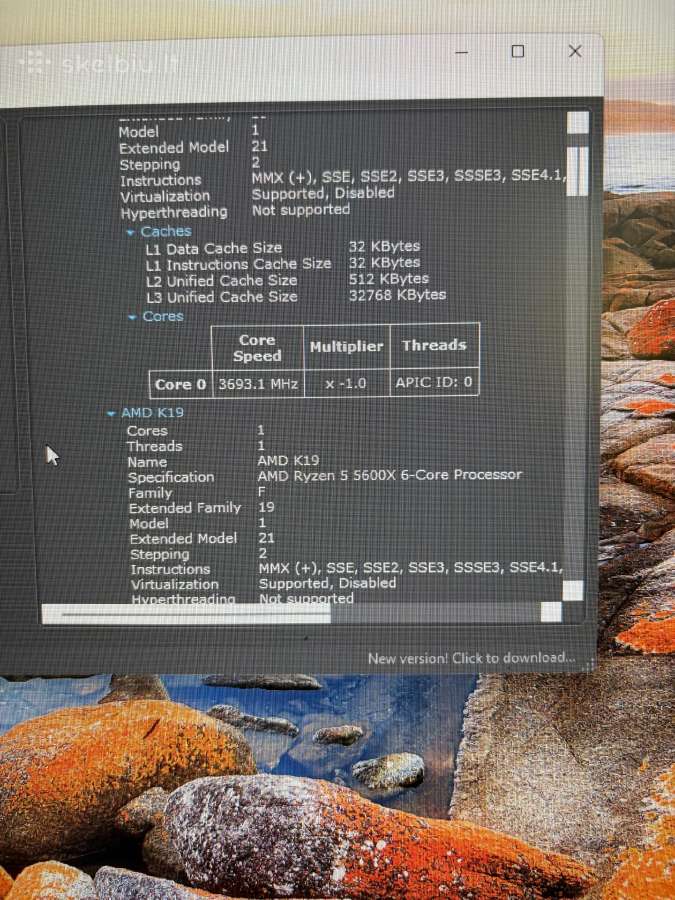Click the 'x -1.0' multiplier cell
Image resolution: width=675 pixels, height=900 pixels.
(x=347, y=383)
